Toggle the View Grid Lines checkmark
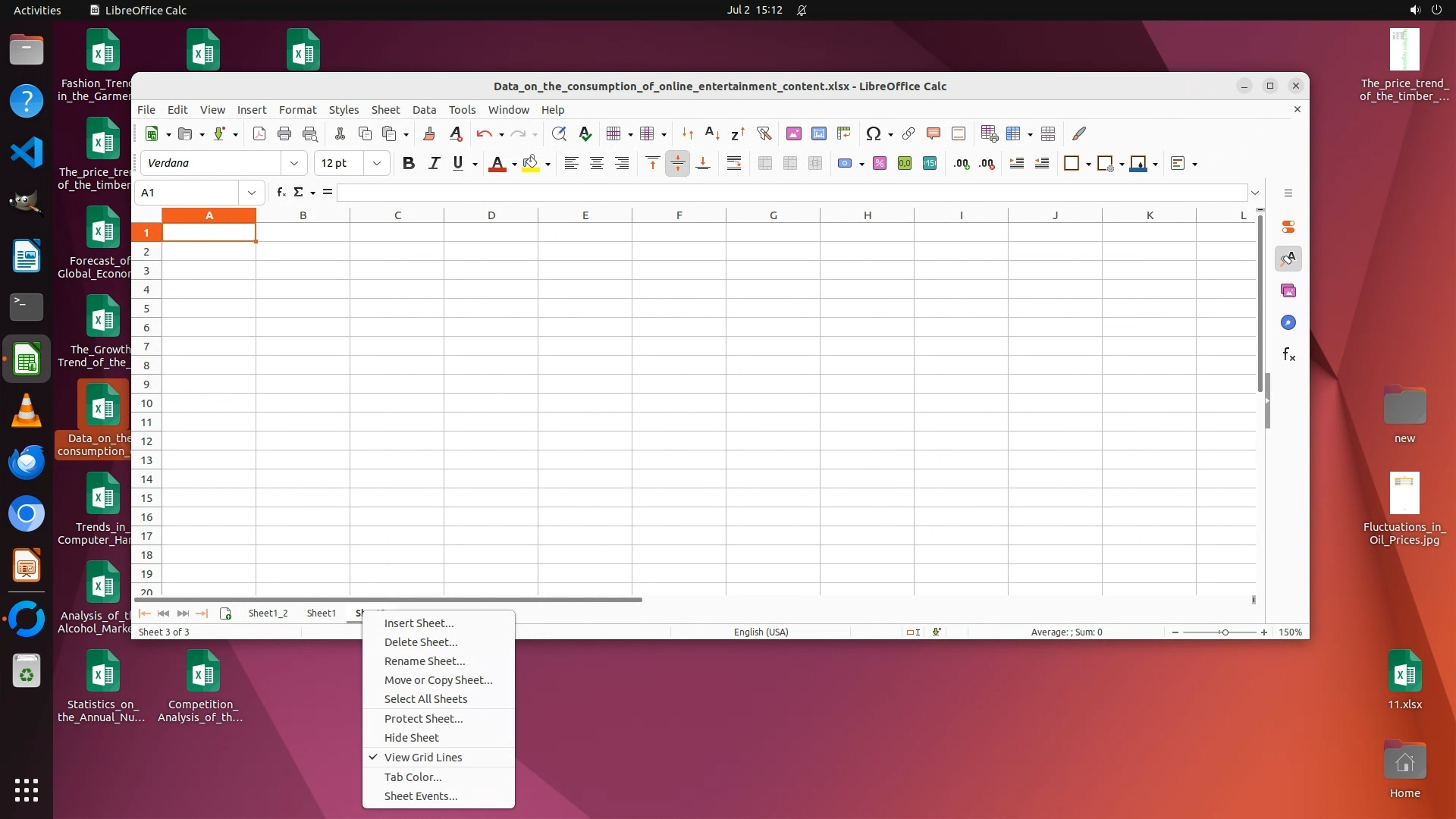This screenshot has height=819, width=1456. pos(422,757)
